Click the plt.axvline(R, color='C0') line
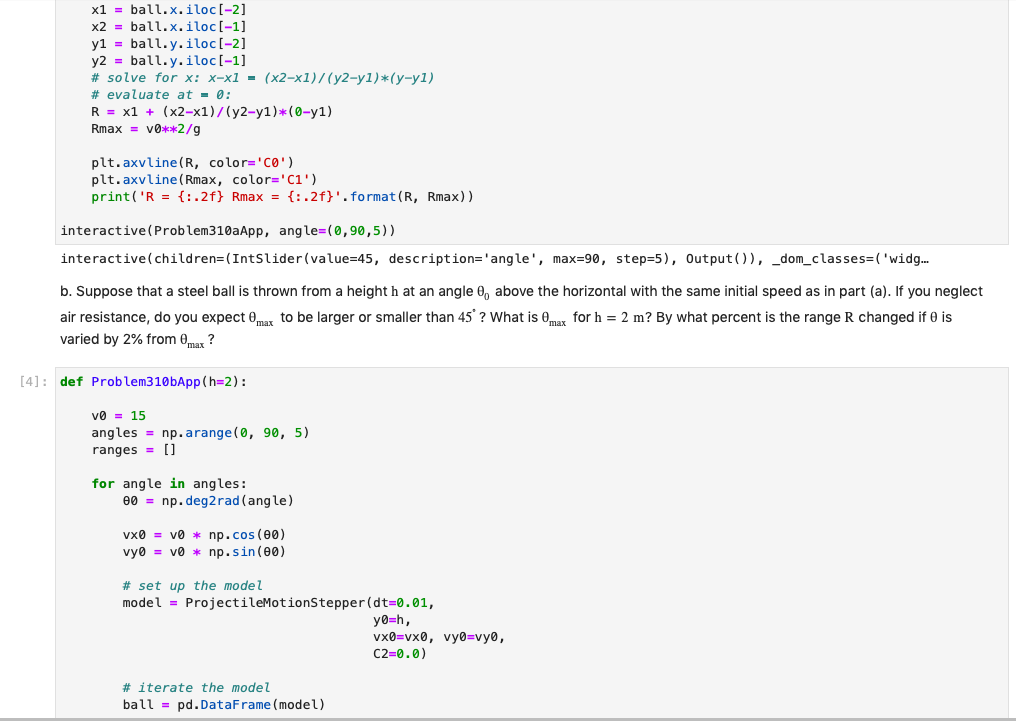1016x721 pixels. pos(190,162)
